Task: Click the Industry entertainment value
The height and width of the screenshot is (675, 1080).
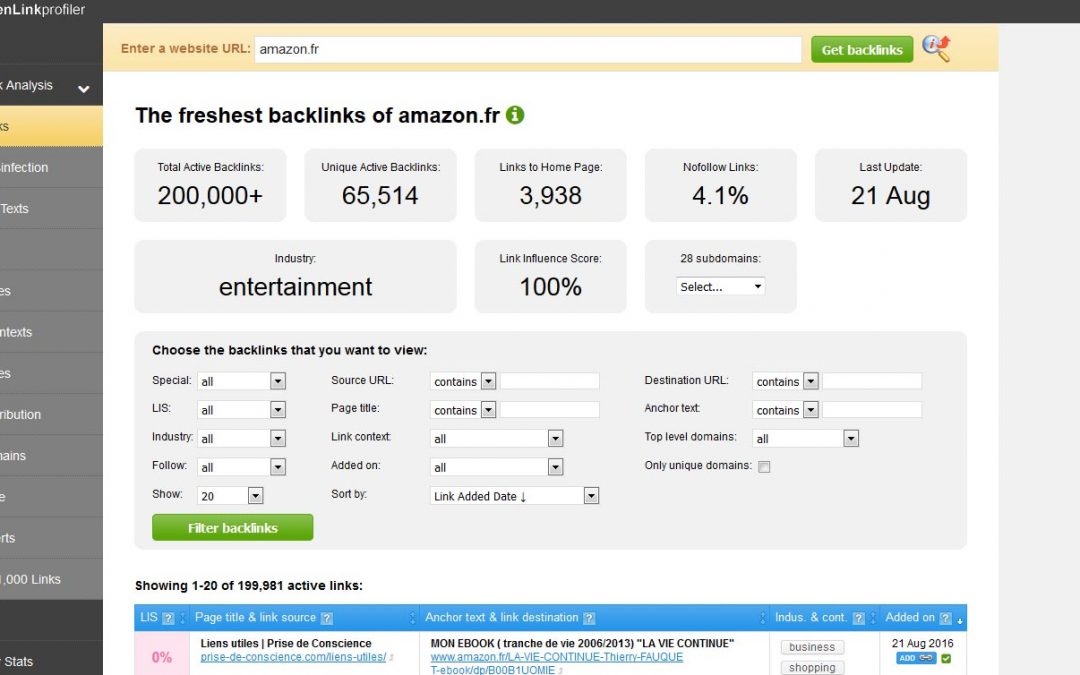Action: (x=295, y=287)
